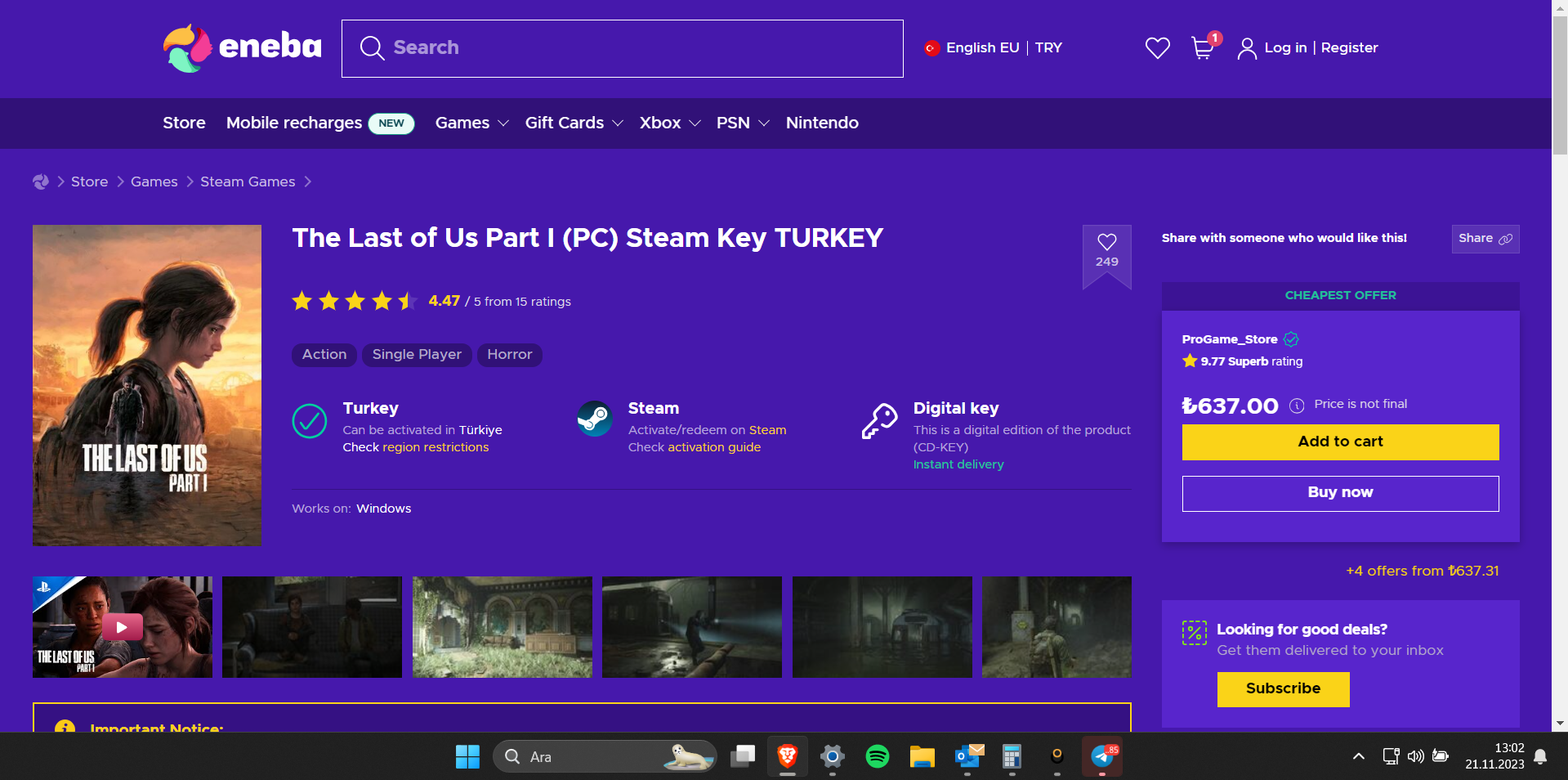Click the Steam platform icon

(595, 419)
